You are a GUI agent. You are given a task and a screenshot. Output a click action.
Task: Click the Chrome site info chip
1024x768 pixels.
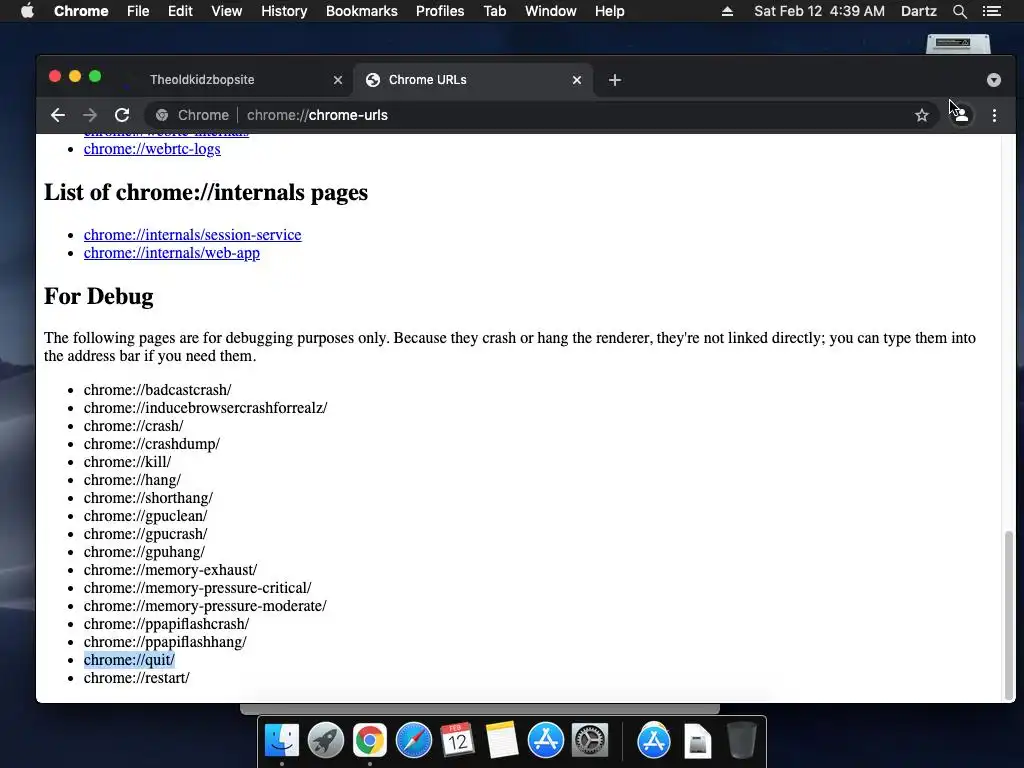193,116
